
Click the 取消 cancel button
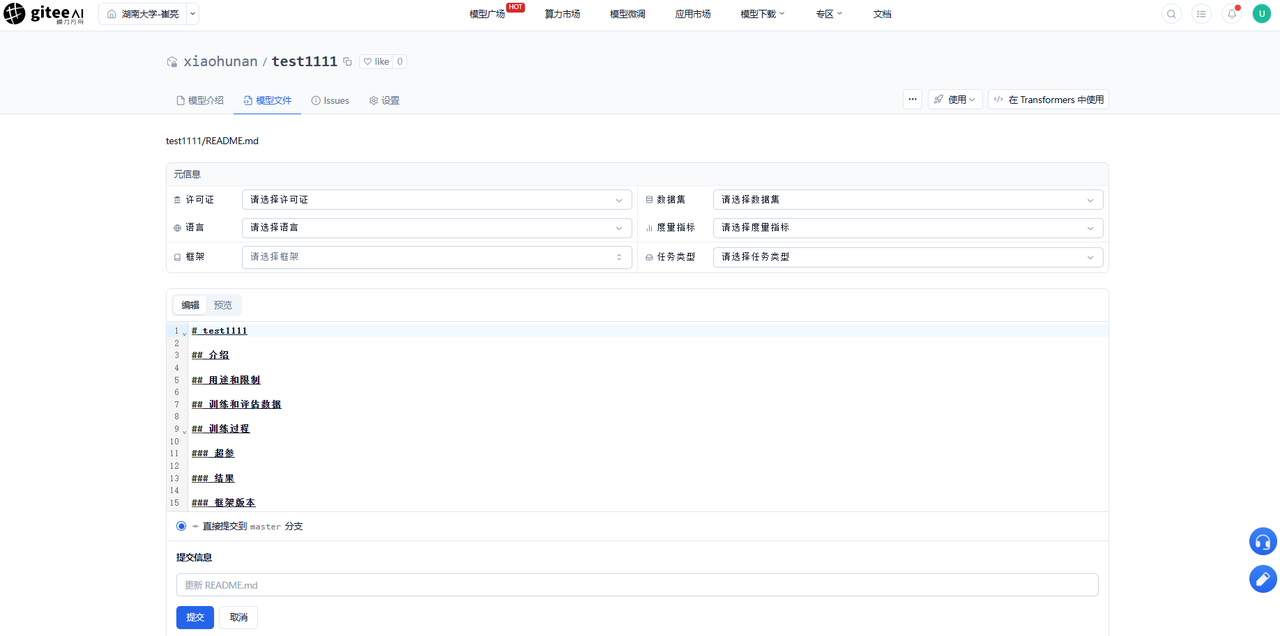coord(239,617)
